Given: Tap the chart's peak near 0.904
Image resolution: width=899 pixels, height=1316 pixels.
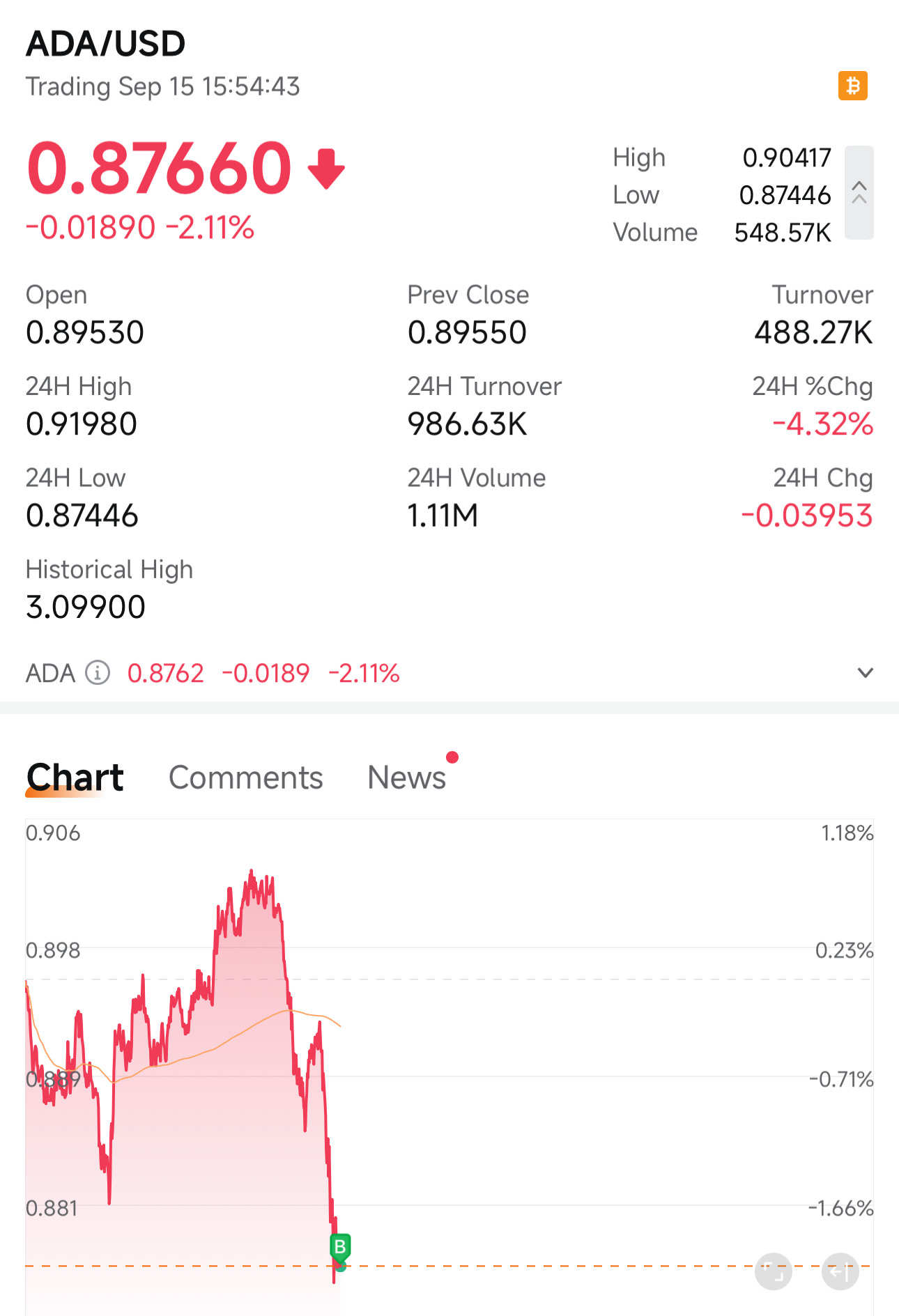Looking at the screenshot, I should pos(252,873).
